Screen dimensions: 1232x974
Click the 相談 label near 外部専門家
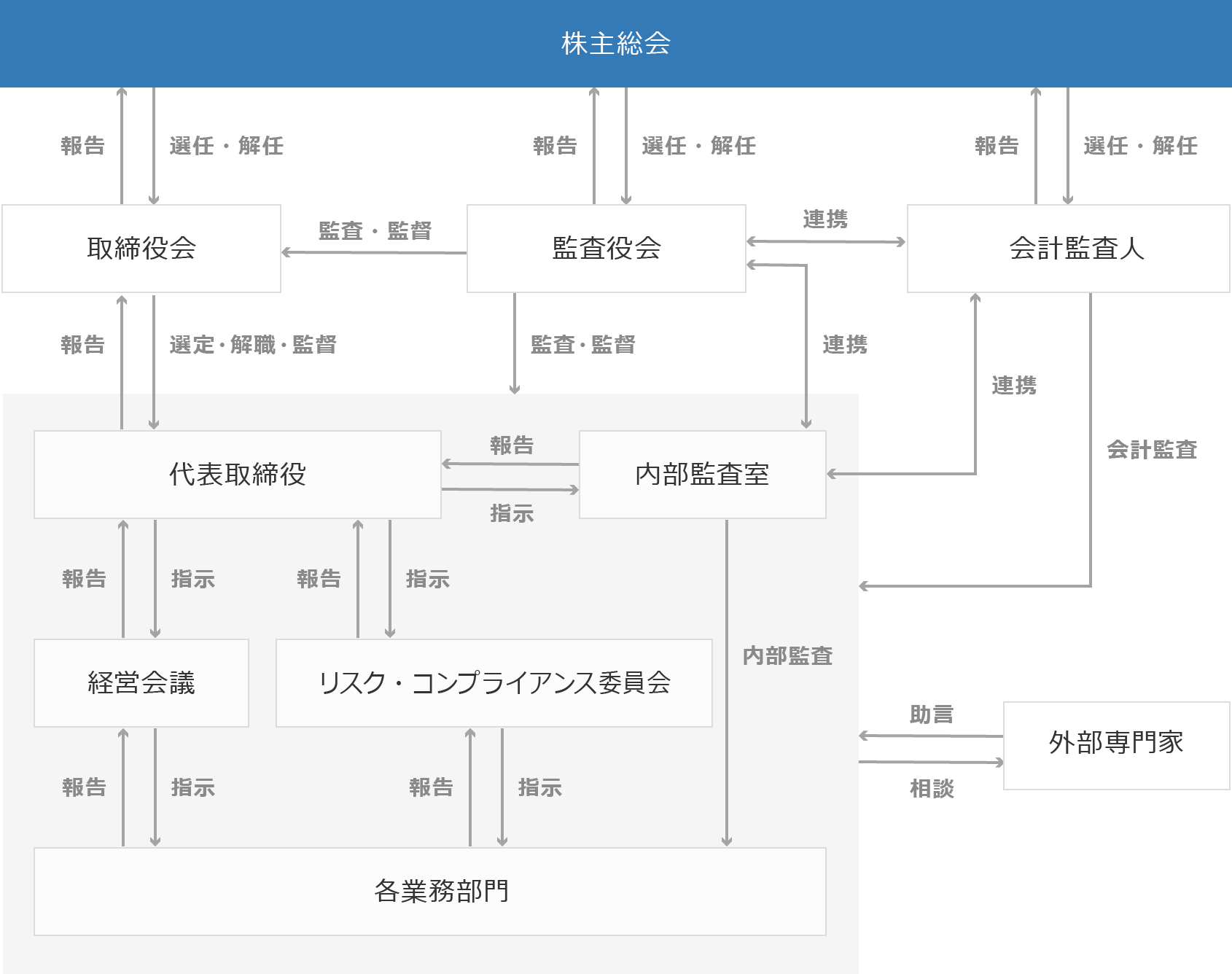click(x=932, y=789)
